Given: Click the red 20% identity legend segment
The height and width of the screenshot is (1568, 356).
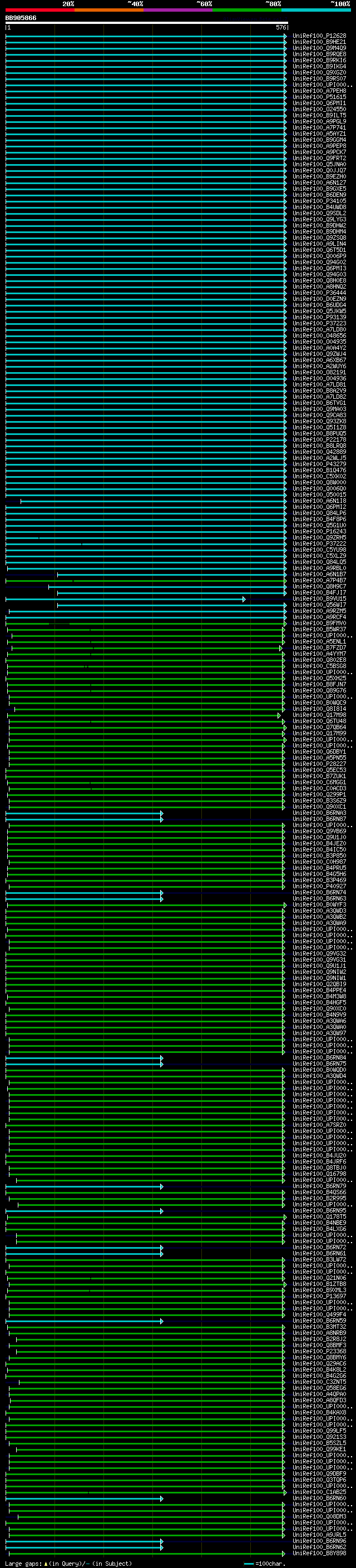Looking at the screenshot, I should 39,10.
